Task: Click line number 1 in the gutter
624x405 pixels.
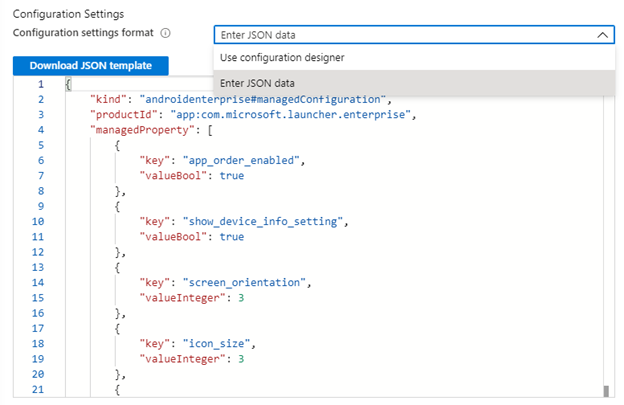Action: pos(41,85)
